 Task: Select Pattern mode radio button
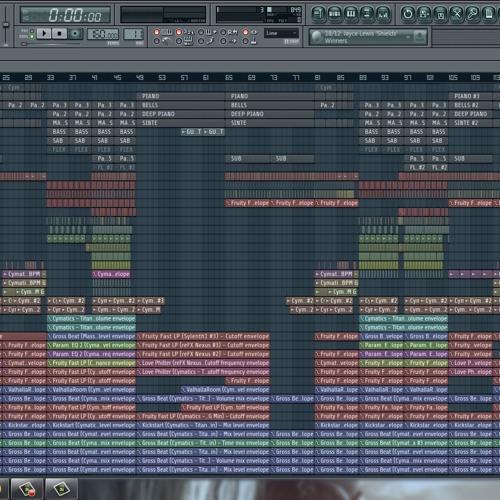(x=32, y=31)
